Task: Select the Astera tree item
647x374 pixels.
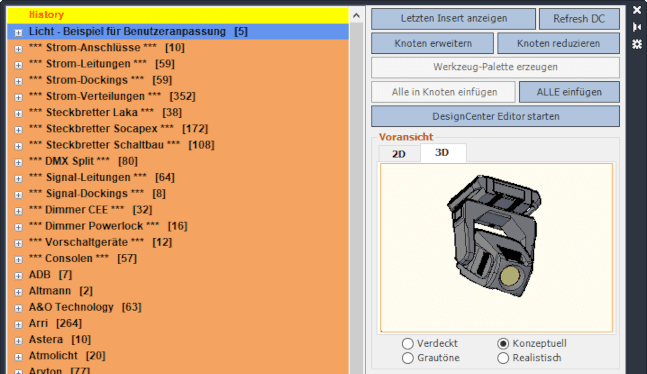Action: 46,340
